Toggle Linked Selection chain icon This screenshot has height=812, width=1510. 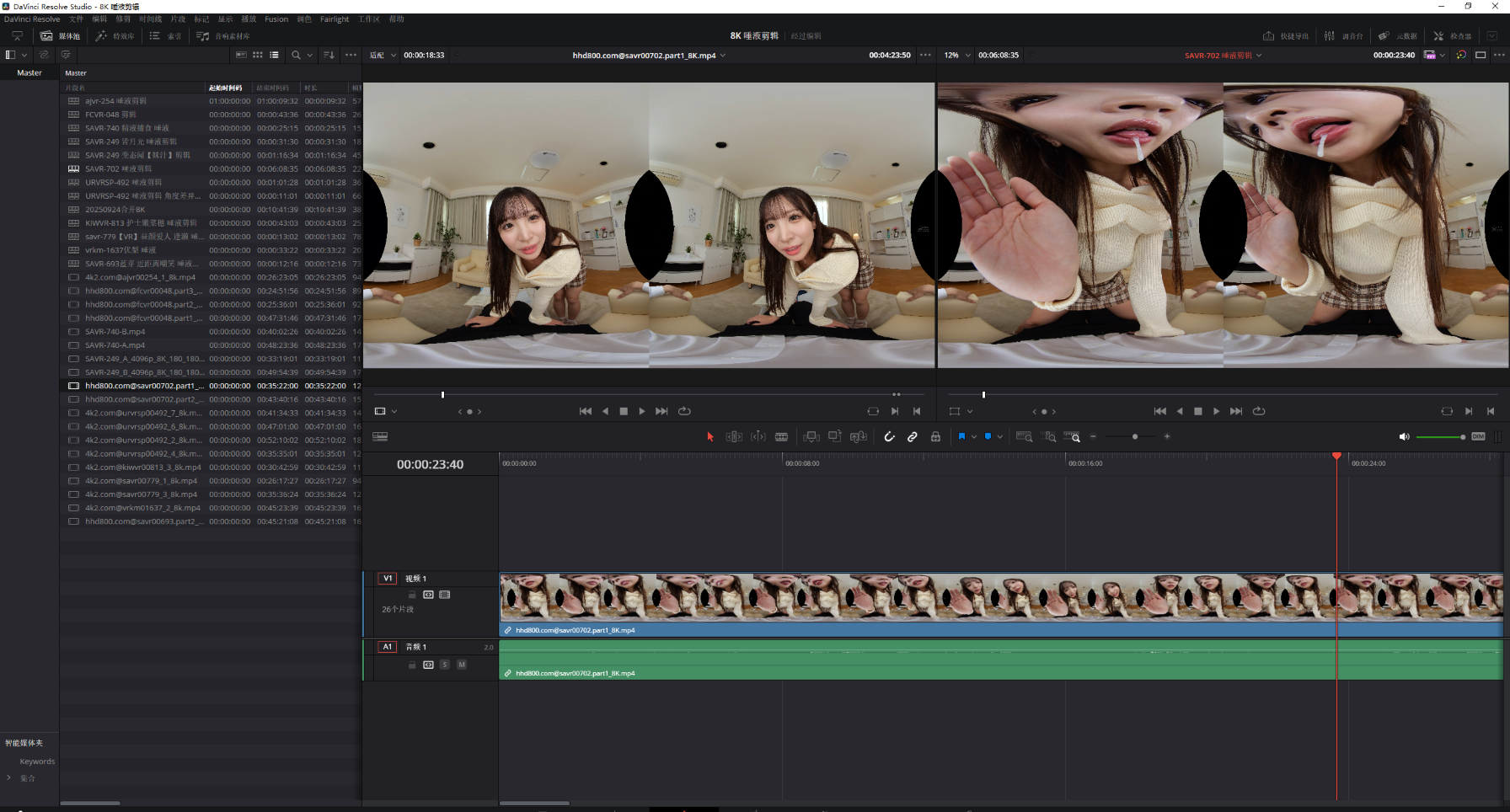point(913,436)
